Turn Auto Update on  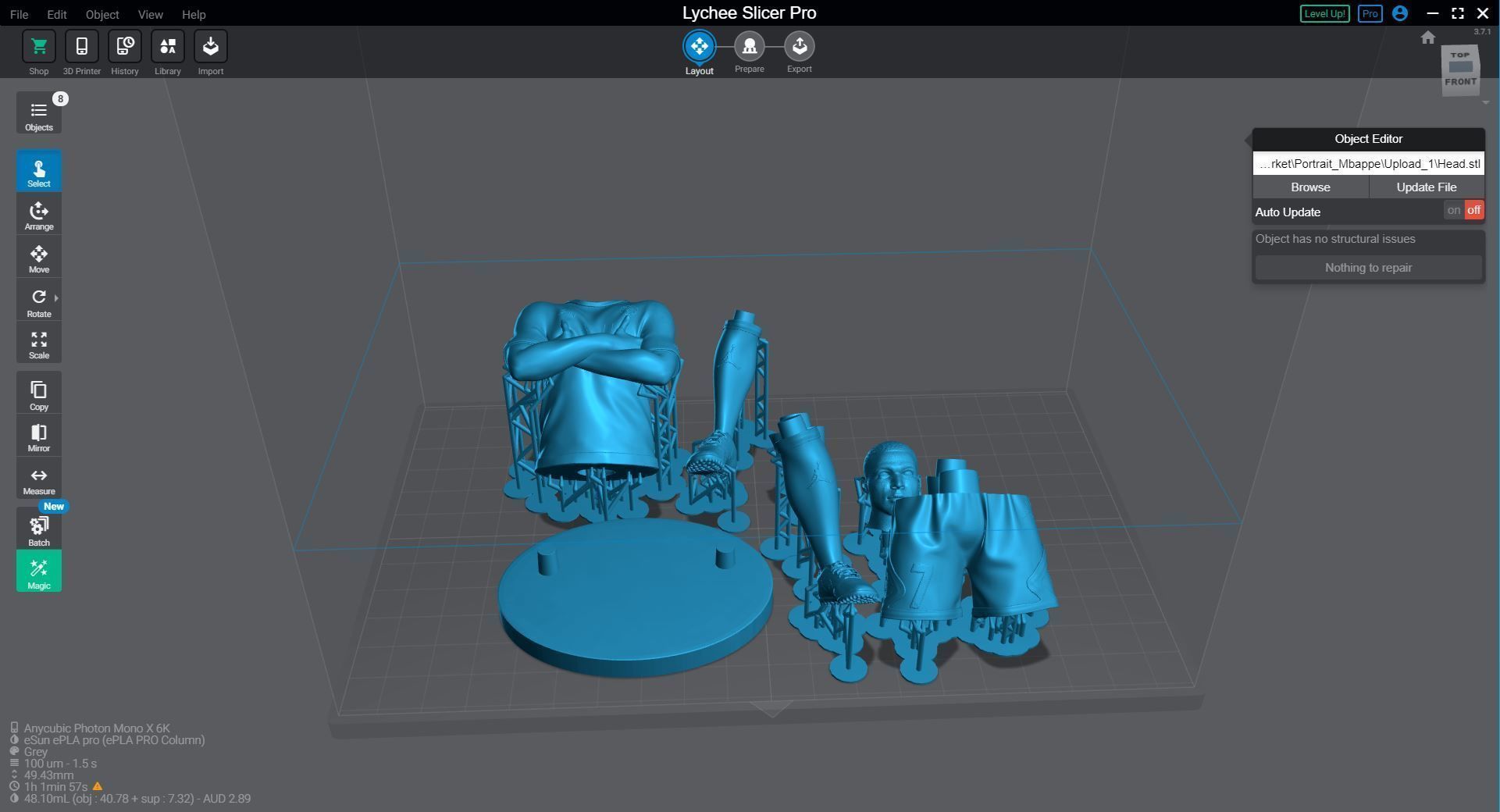coord(1452,211)
